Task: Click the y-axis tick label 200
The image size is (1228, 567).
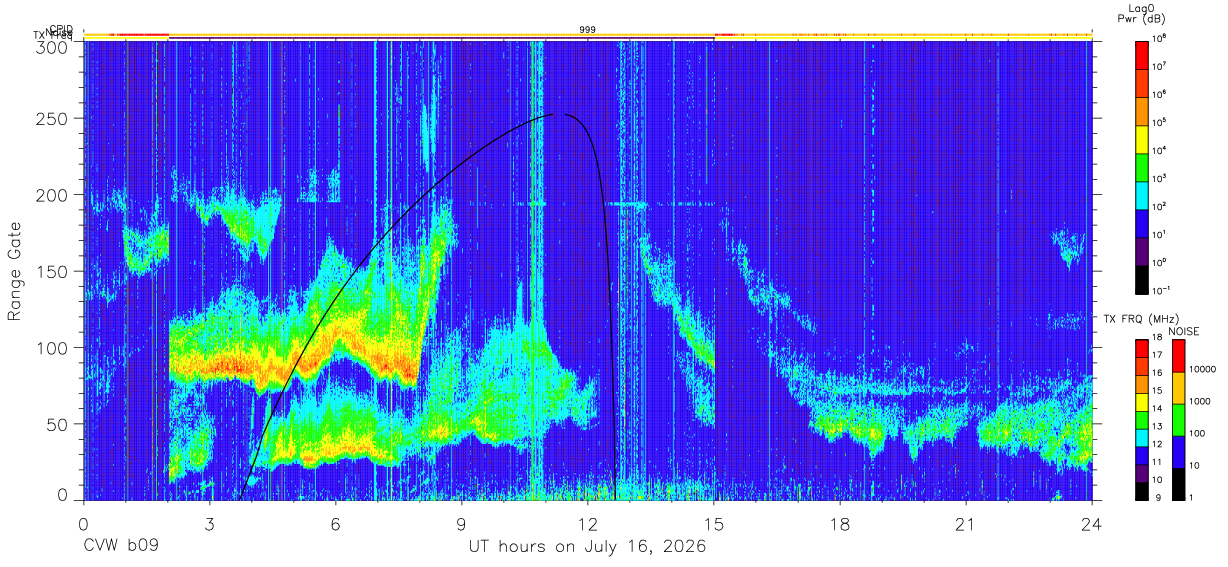Action: (53, 195)
